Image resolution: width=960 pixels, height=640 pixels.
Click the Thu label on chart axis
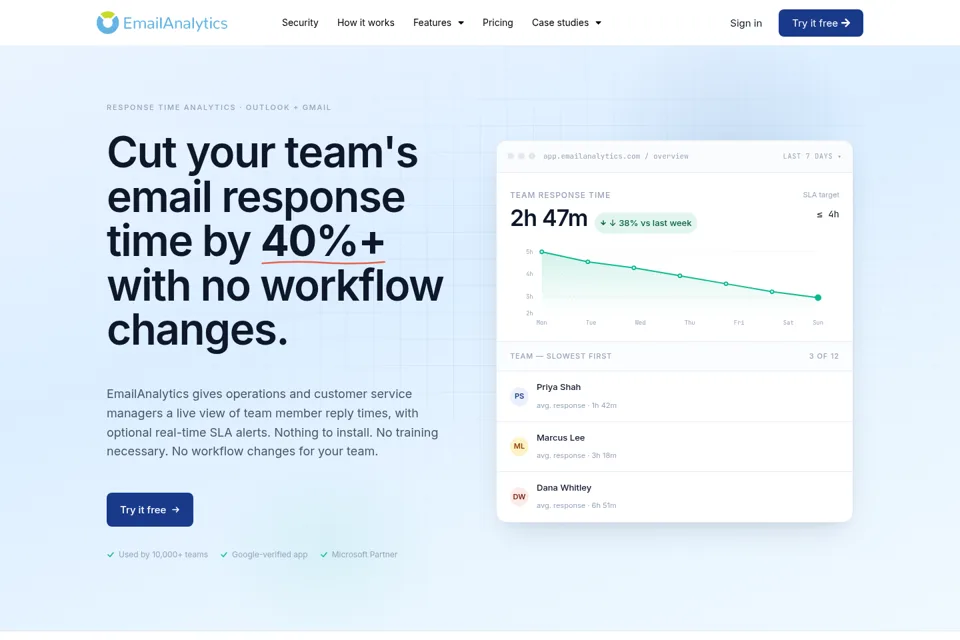tap(689, 323)
